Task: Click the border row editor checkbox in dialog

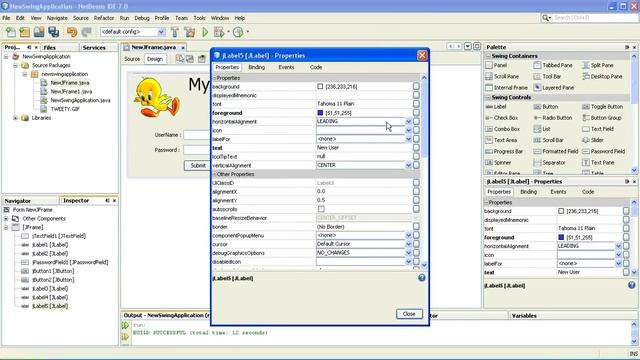Action: (x=416, y=226)
